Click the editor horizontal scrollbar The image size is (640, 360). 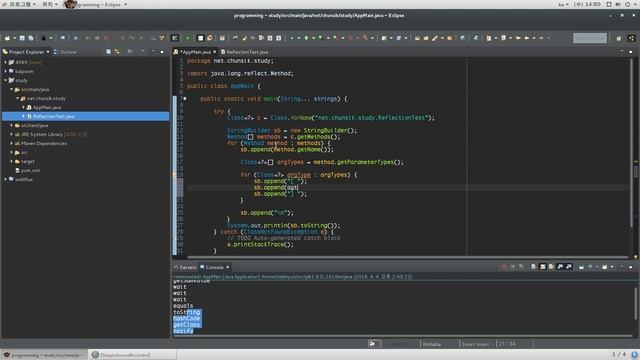[x=407, y=257]
